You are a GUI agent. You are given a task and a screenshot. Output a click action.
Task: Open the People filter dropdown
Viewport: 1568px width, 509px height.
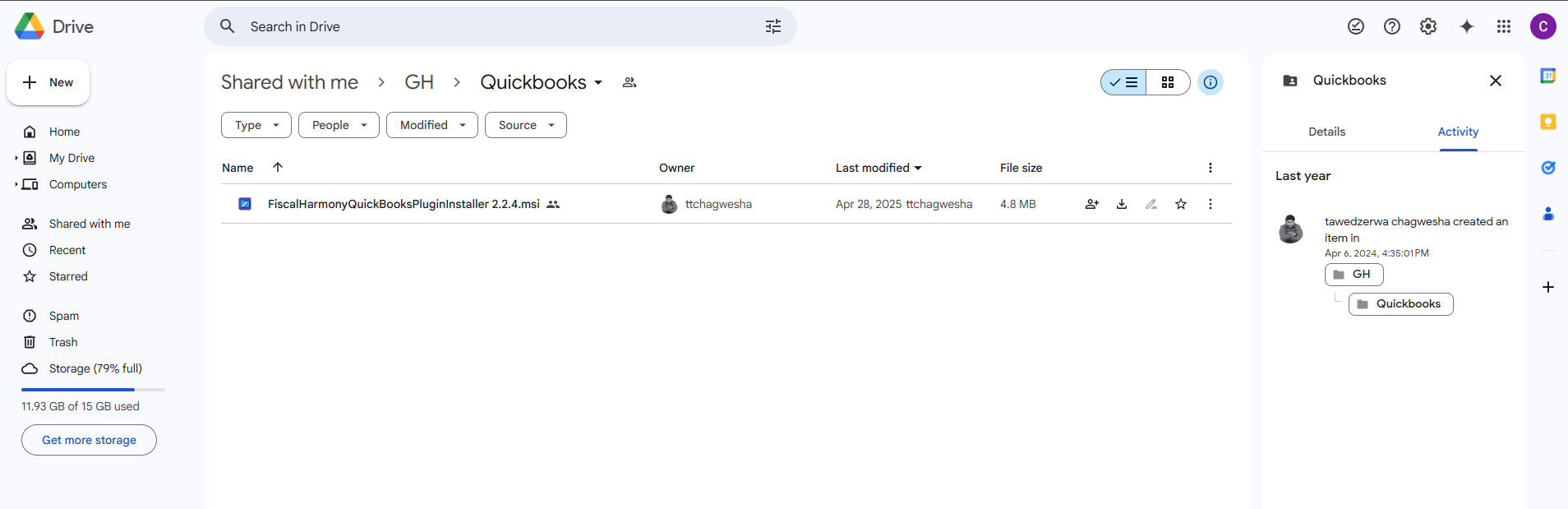[339, 125]
